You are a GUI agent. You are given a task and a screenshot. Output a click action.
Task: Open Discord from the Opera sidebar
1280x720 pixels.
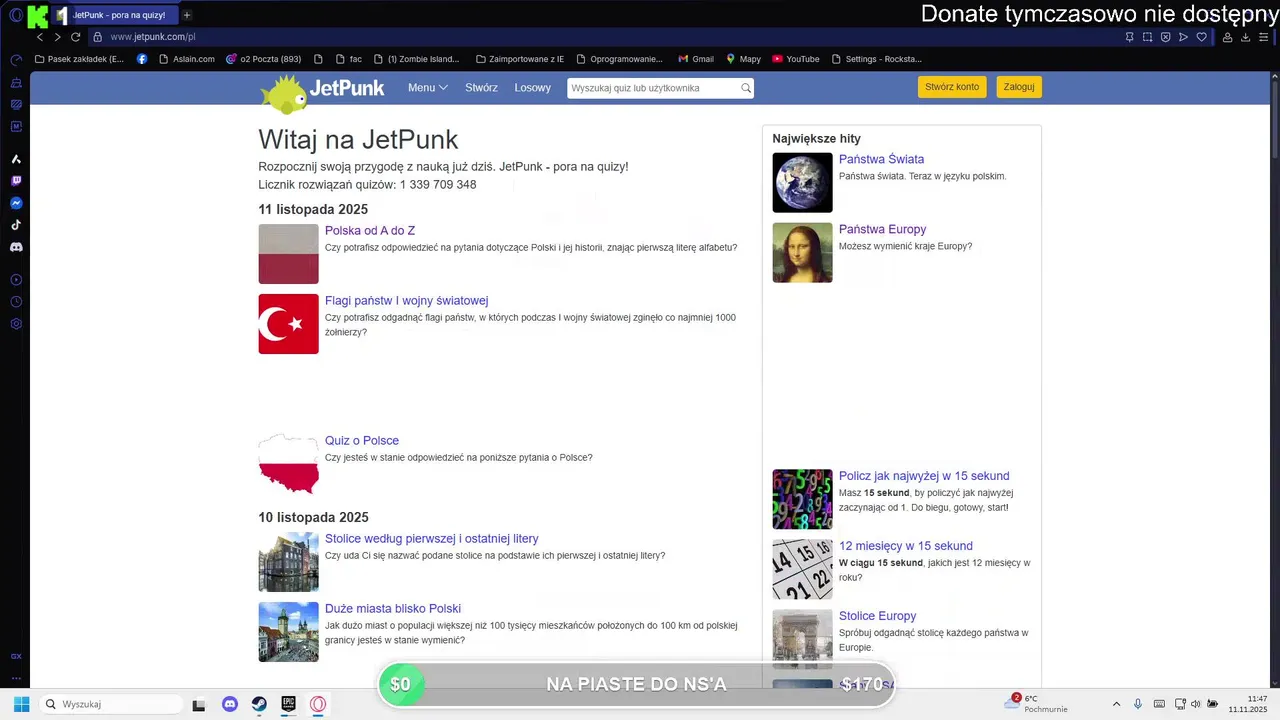coord(16,247)
